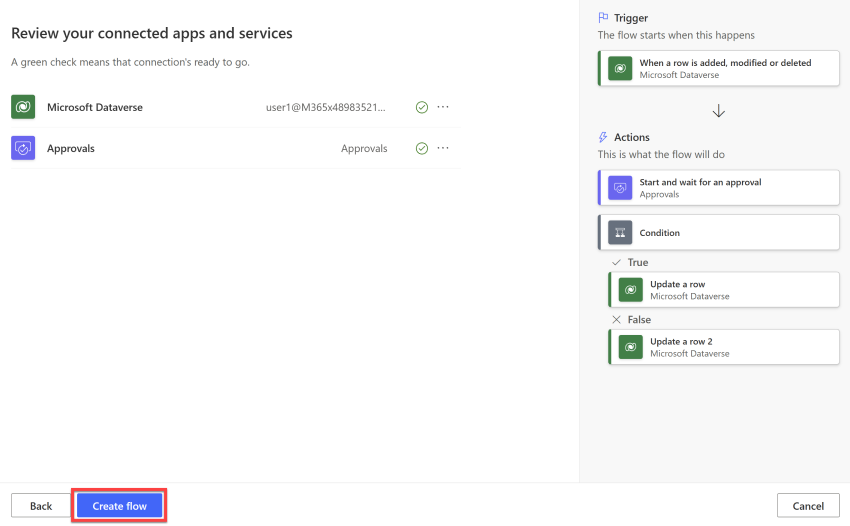This screenshot has height=526, width=850.
Task: Click the 'A green check means' description text
Action: (130, 62)
